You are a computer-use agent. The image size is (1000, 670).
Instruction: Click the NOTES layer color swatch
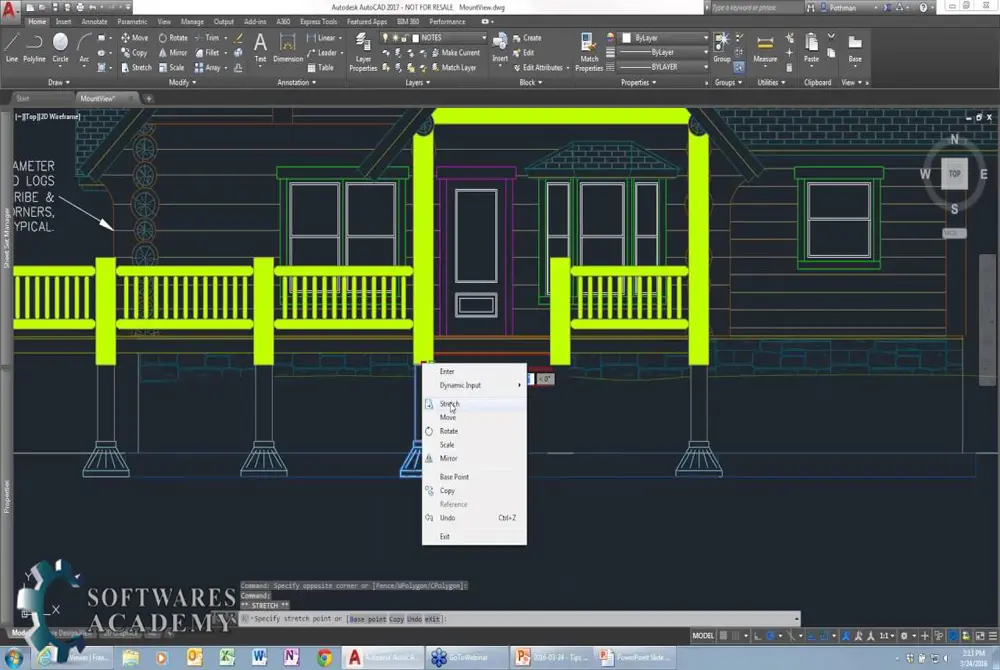pyautogui.click(x=416, y=38)
